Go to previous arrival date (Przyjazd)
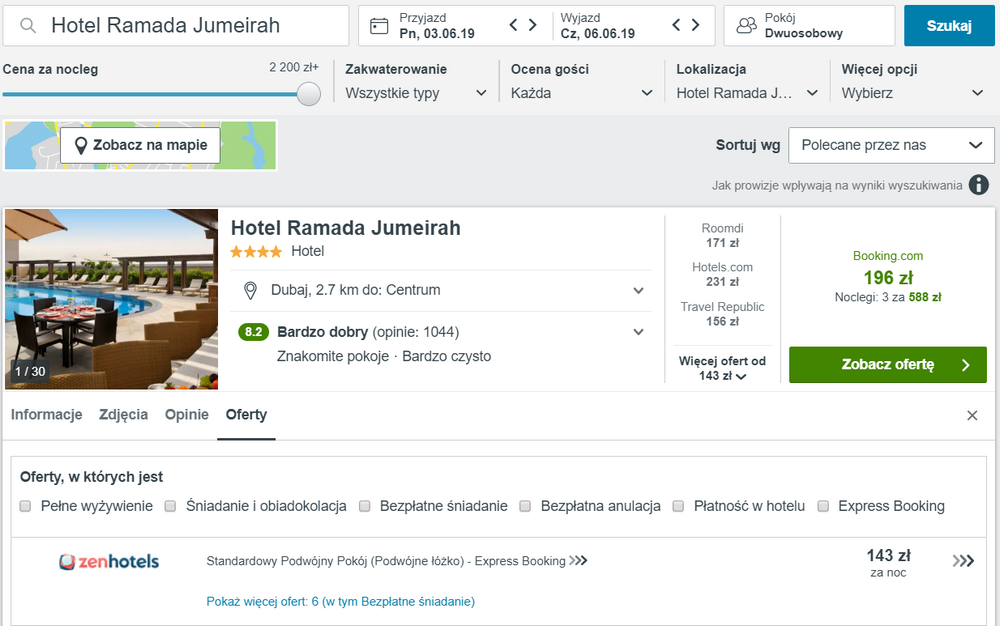 [513, 25]
